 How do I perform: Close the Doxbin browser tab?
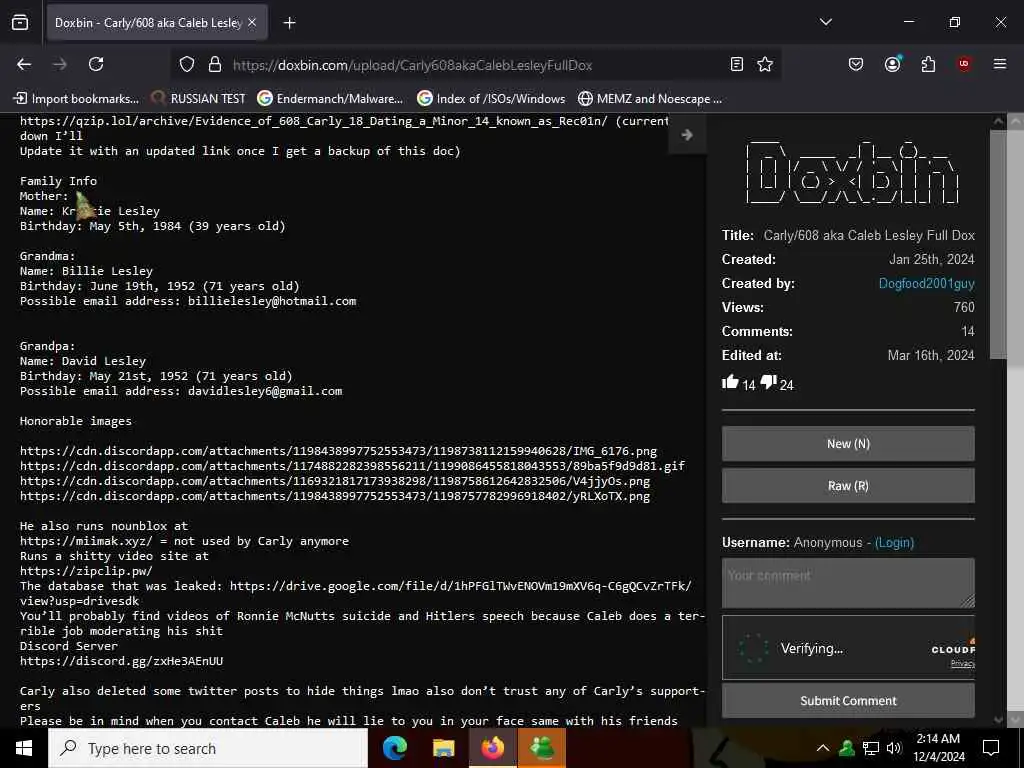point(252,23)
